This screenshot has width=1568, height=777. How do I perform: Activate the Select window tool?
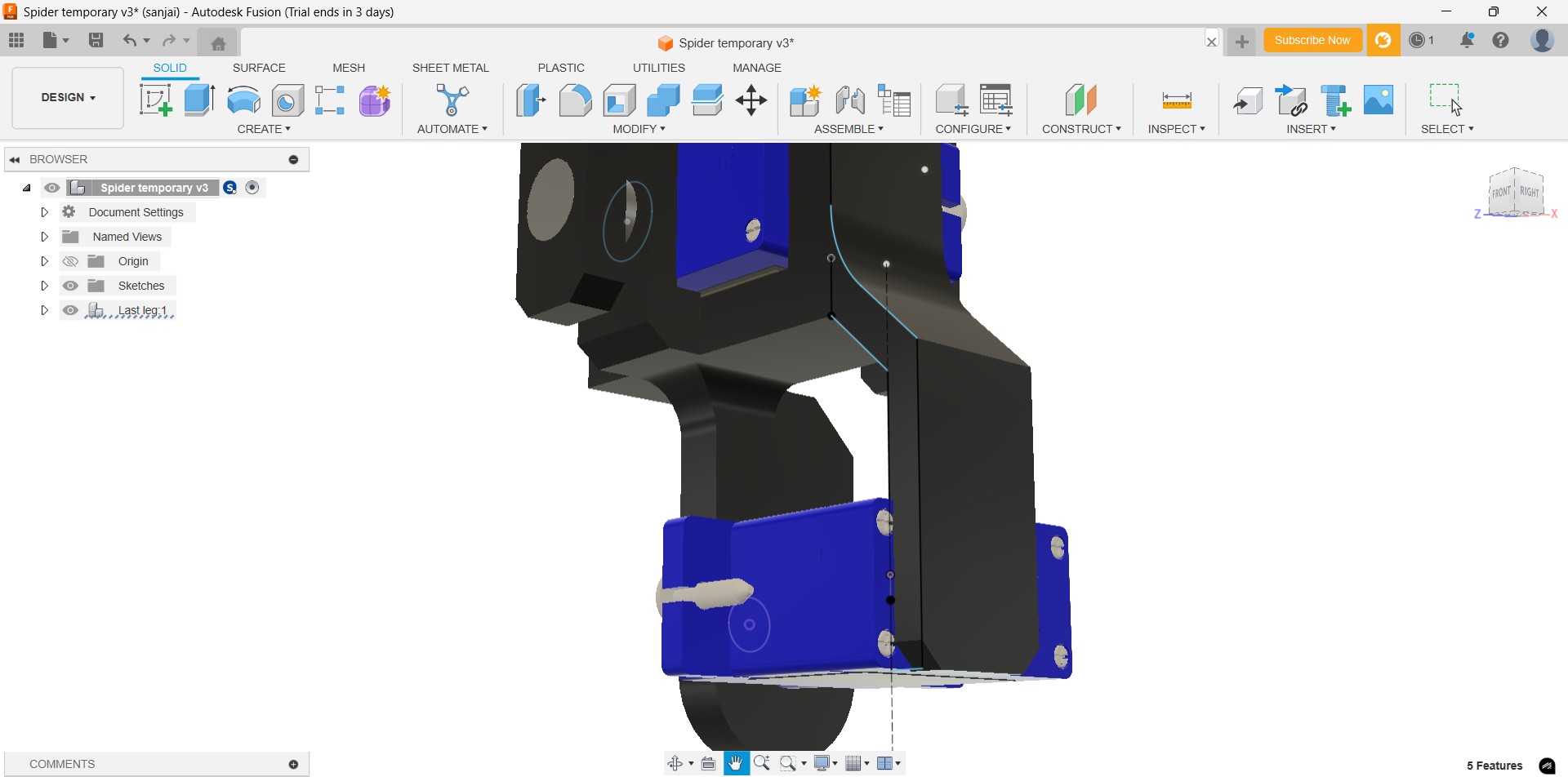click(x=1445, y=99)
